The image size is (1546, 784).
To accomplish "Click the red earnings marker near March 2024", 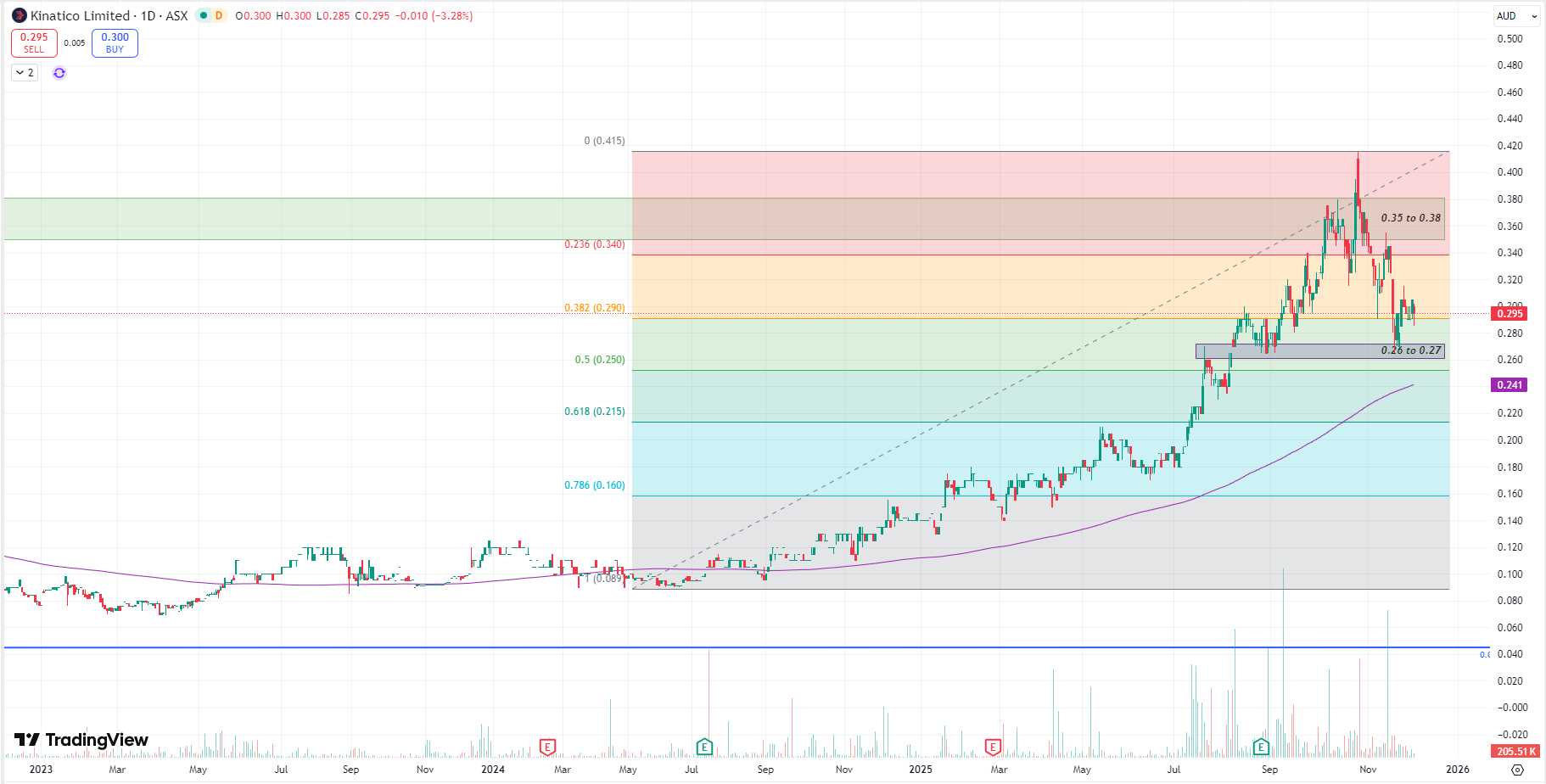I will click(x=548, y=748).
